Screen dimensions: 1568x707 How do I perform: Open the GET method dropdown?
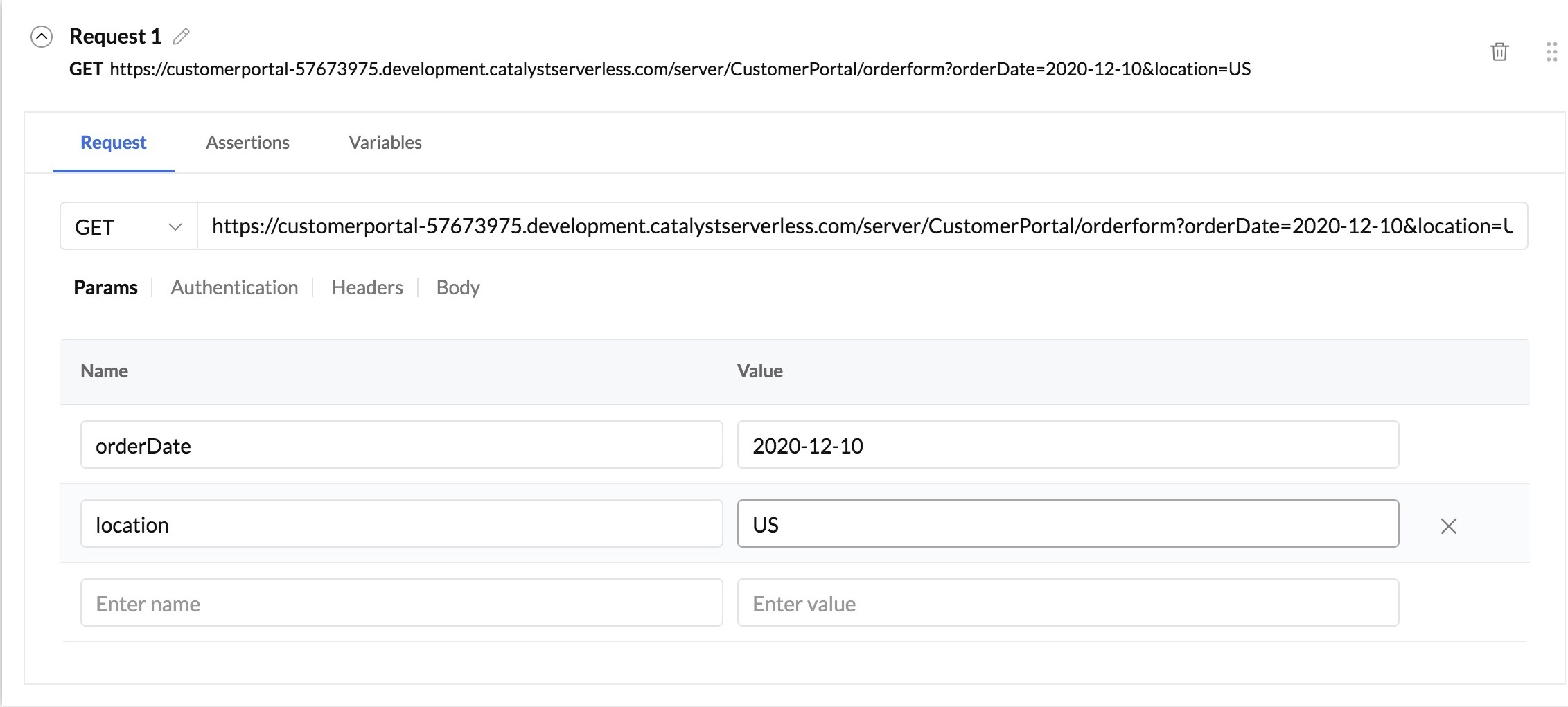pos(129,226)
